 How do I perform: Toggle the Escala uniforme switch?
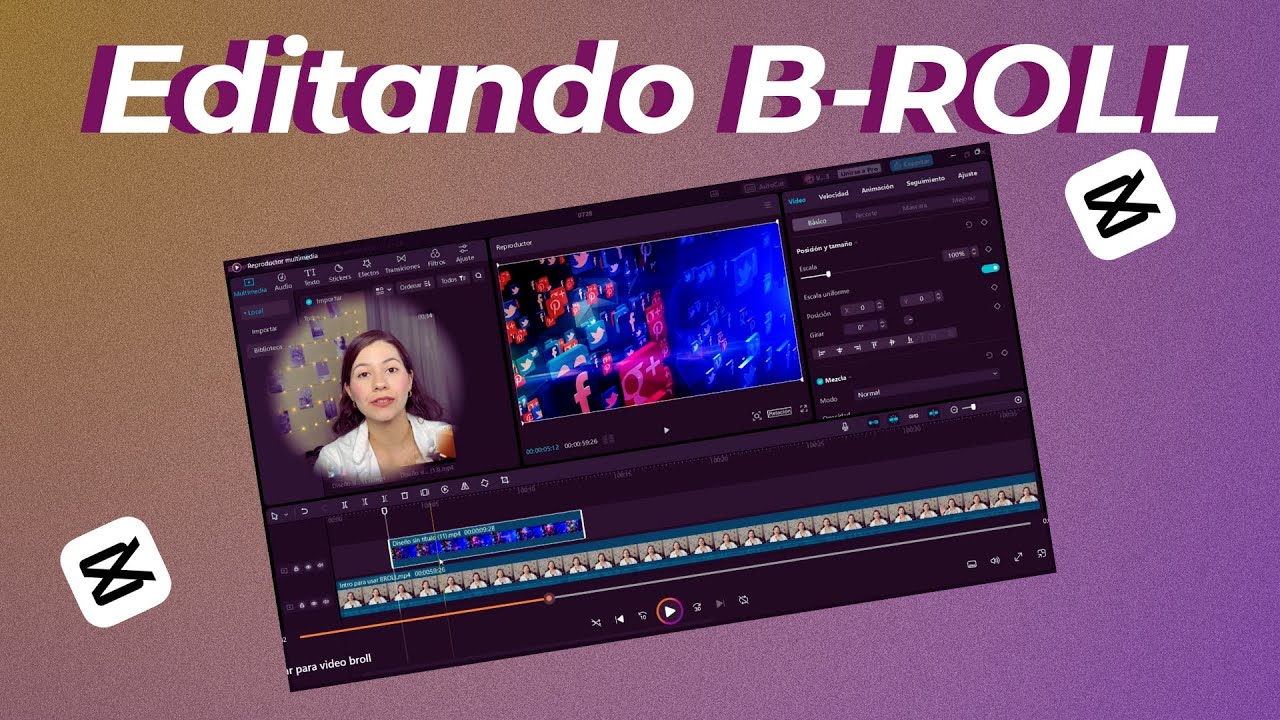[x=990, y=268]
